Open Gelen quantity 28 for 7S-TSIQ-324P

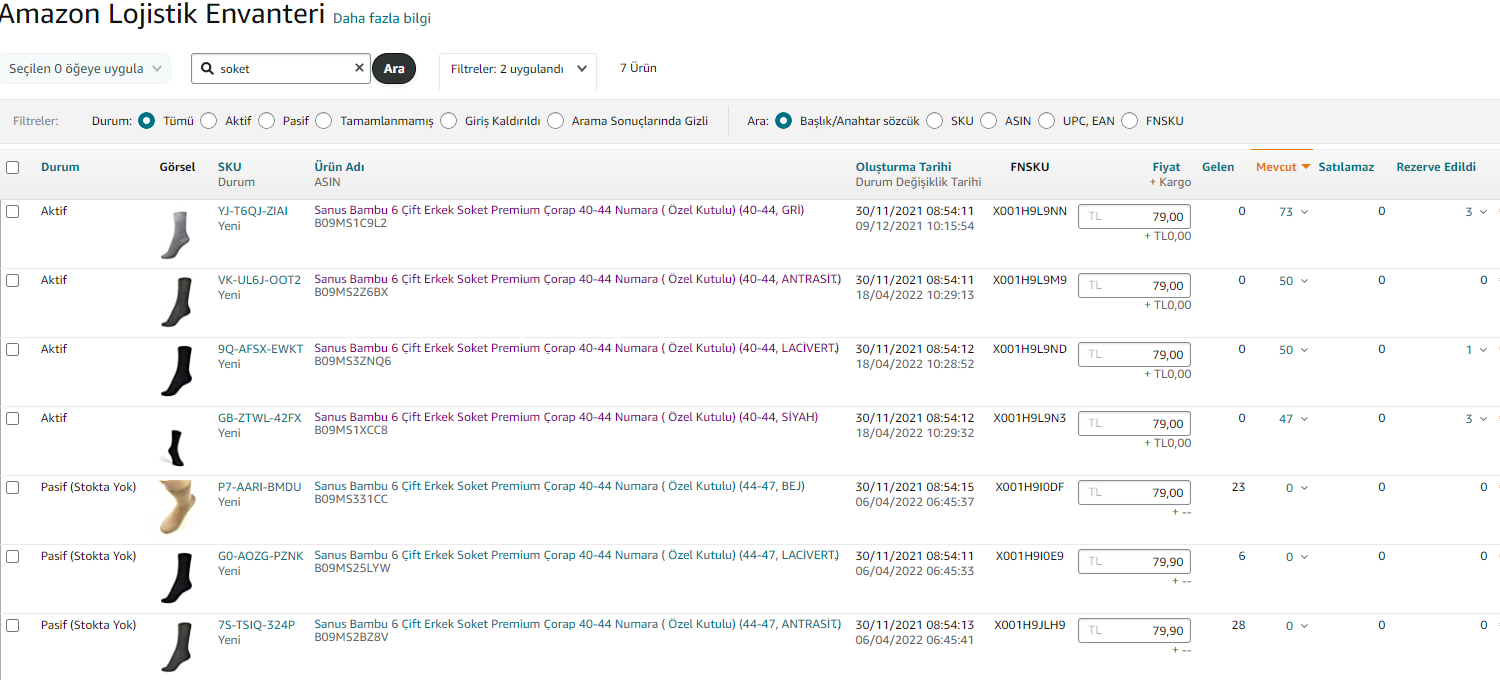(x=1238, y=625)
